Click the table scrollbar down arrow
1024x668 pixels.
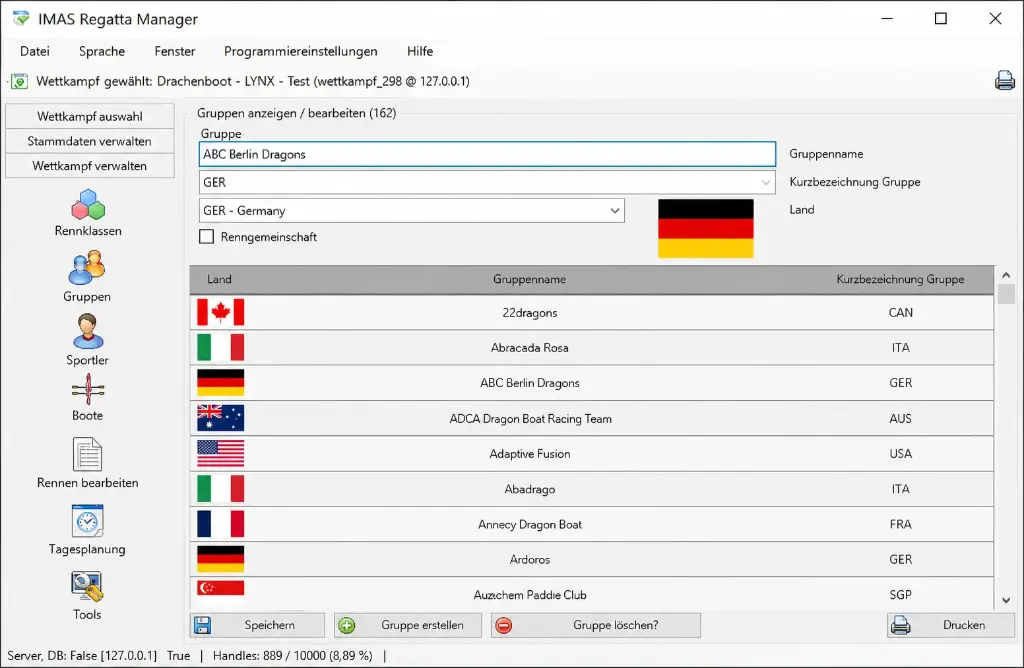pyautogui.click(x=1006, y=600)
